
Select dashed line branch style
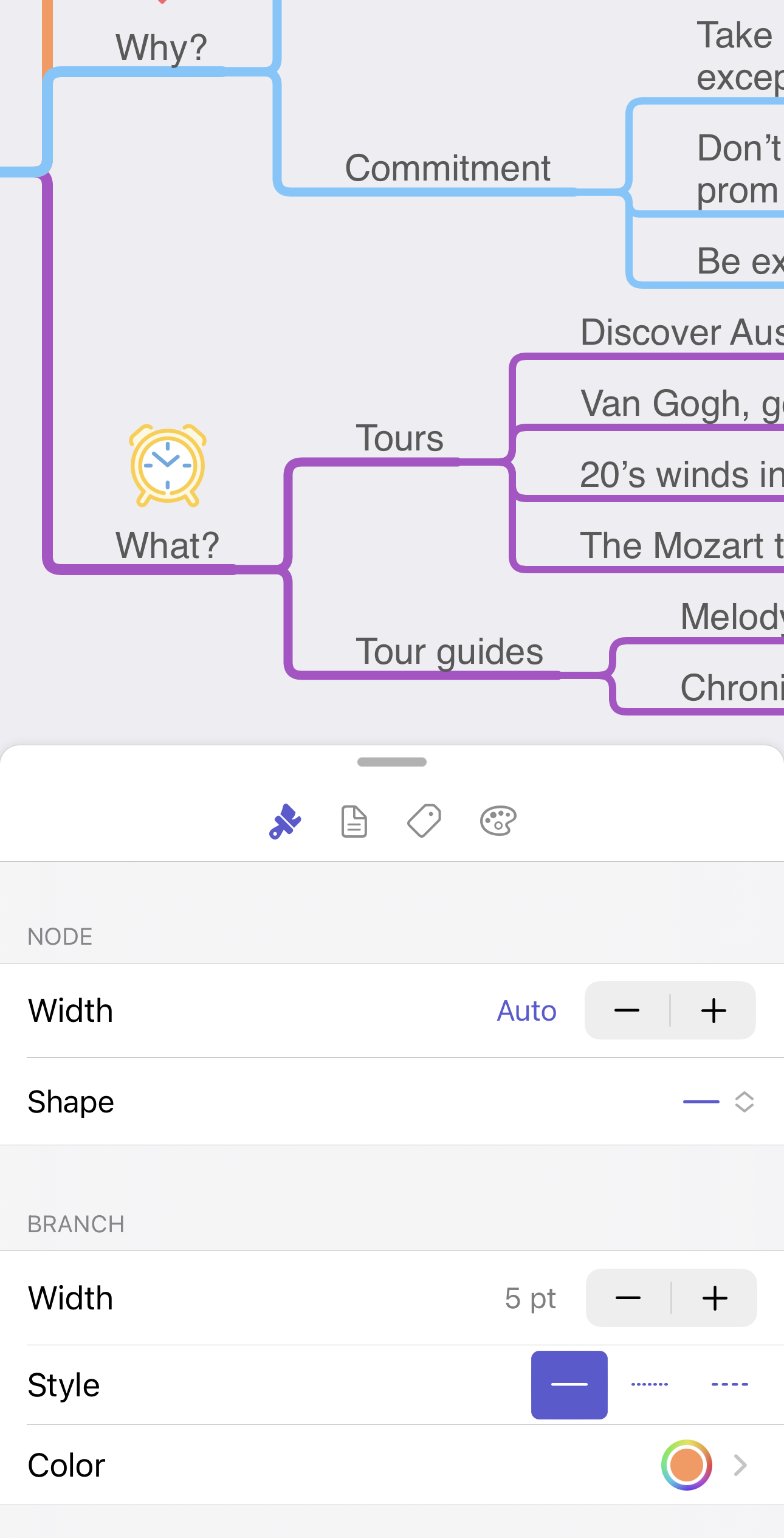(730, 1385)
